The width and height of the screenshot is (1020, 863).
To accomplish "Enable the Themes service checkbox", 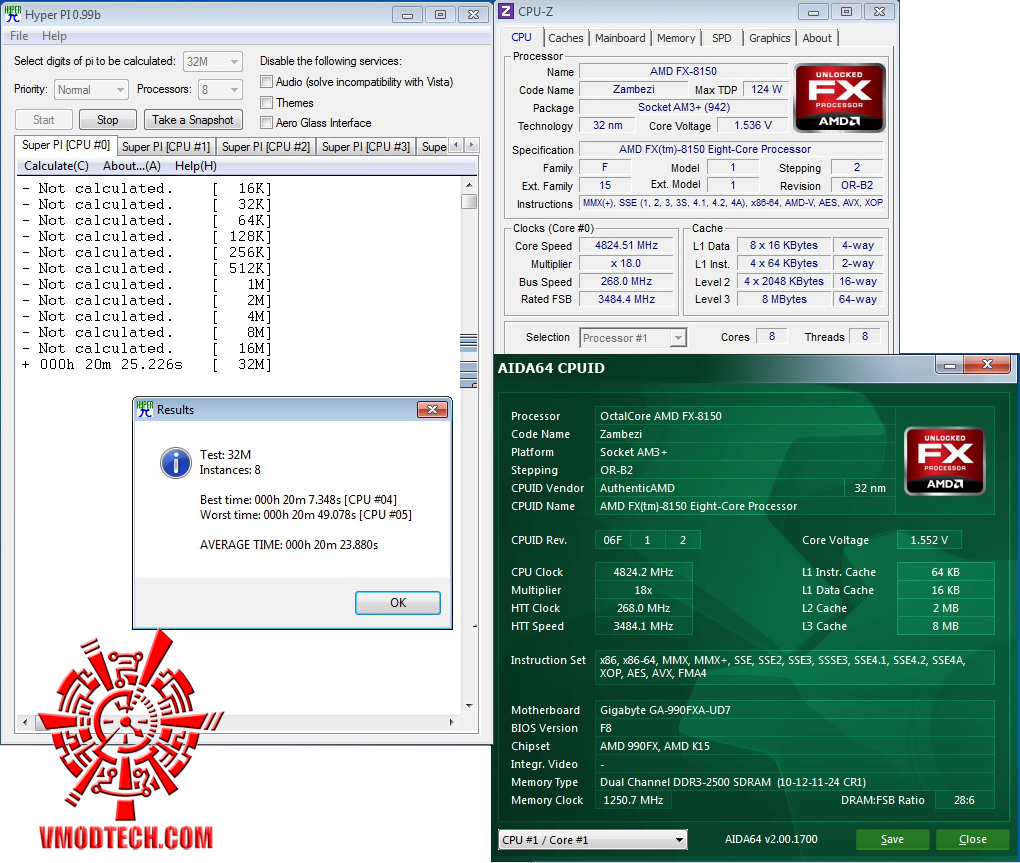I will (266, 103).
